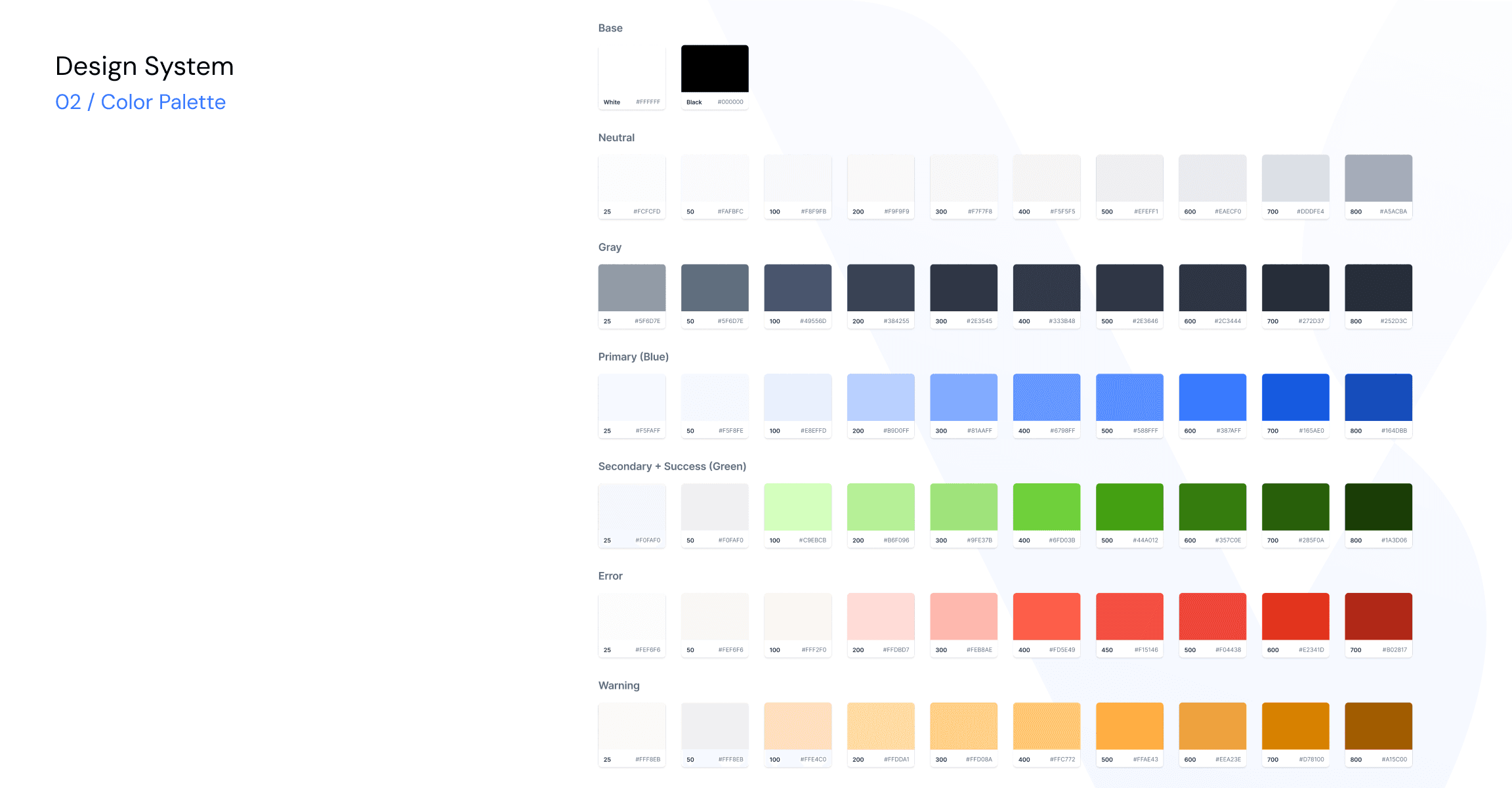Select the White base color swatch
The height and width of the screenshot is (788, 1512).
[x=631, y=69]
